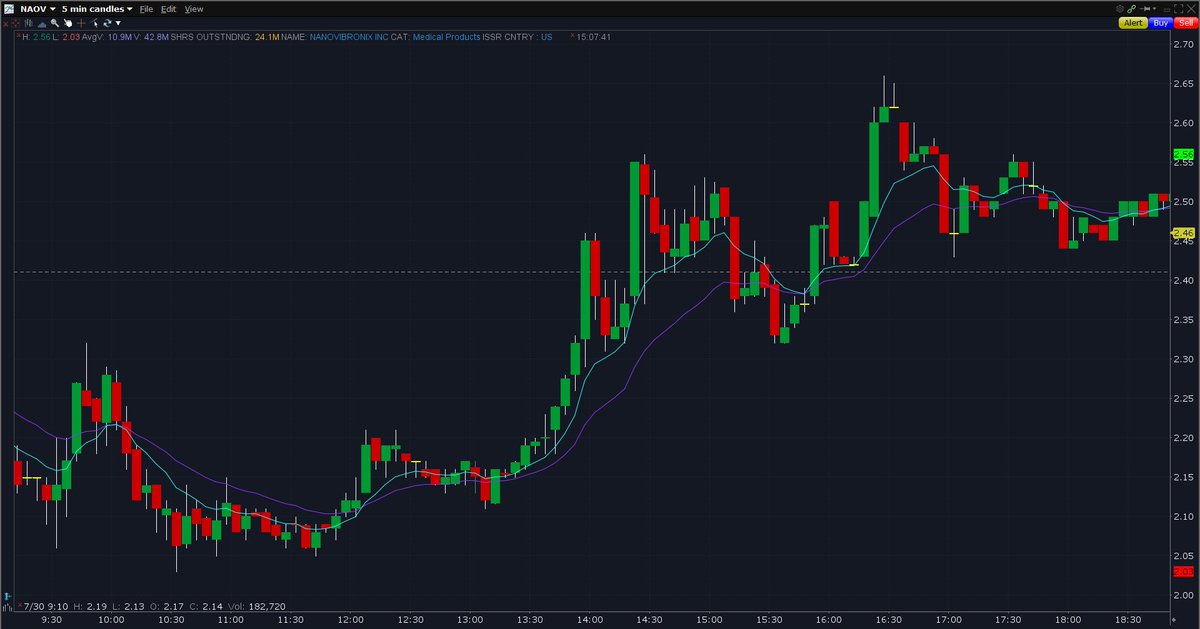
Task: Open chart settings gear icon
Action: 1120,9
